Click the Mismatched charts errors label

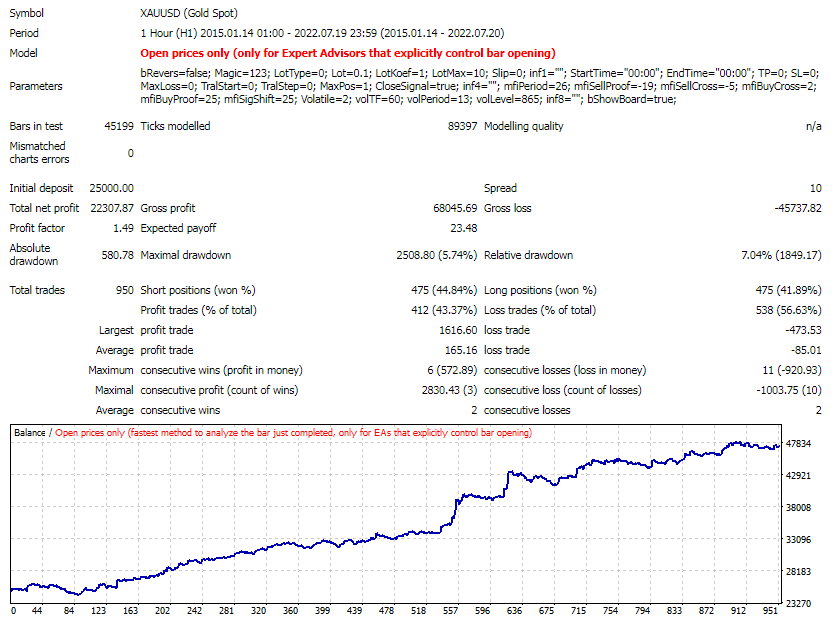coord(39,153)
